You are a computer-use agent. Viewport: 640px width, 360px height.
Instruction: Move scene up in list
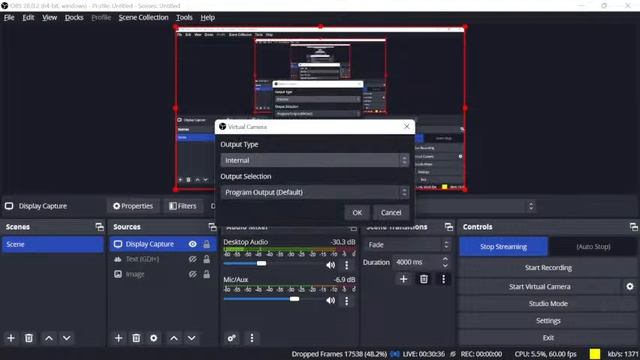click(x=49, y=338)
